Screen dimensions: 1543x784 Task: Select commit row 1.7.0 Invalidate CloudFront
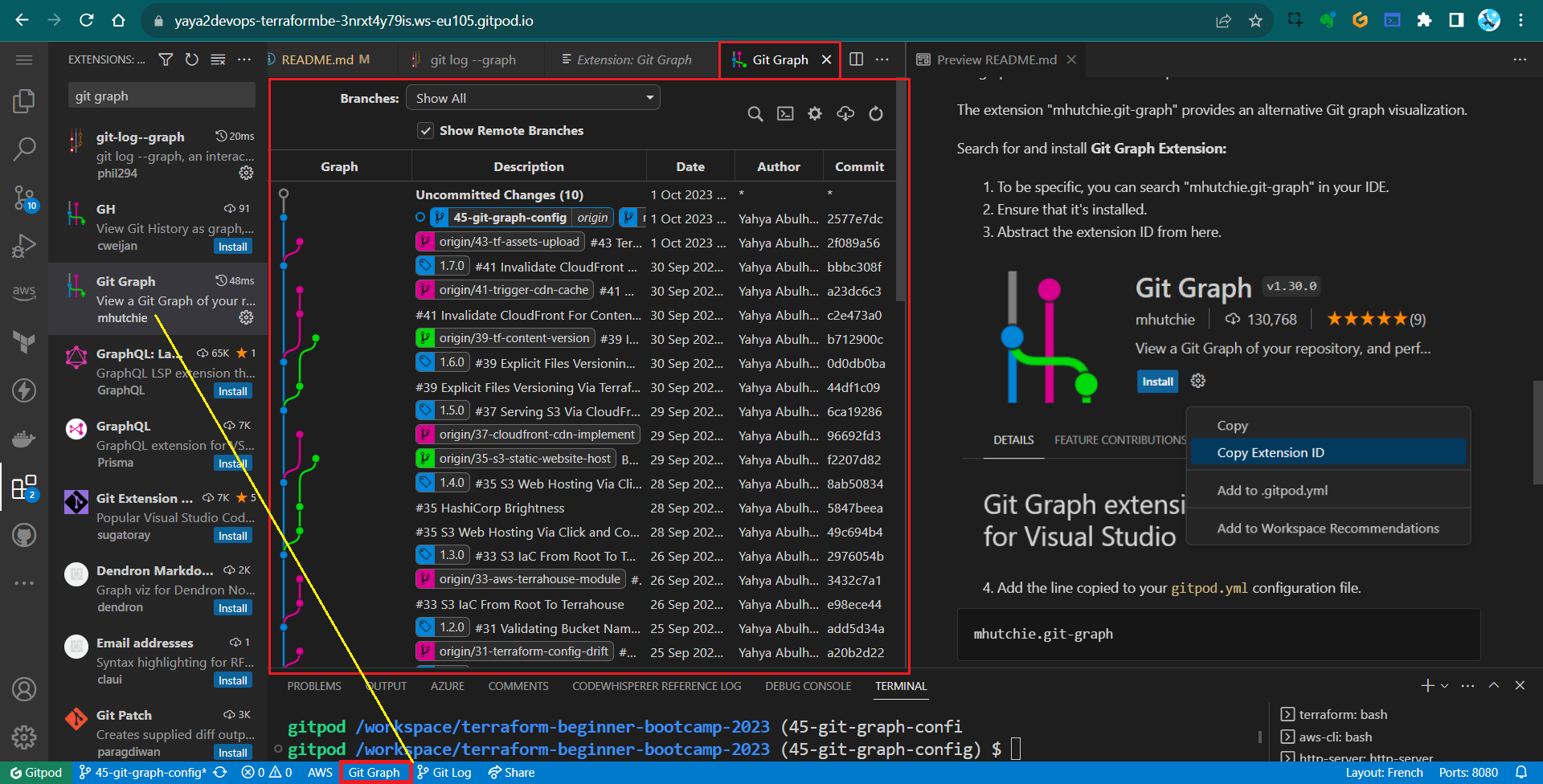(x=583, y=267)
